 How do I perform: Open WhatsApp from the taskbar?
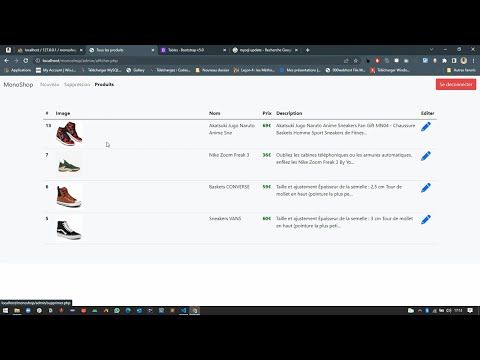(117, 311)
